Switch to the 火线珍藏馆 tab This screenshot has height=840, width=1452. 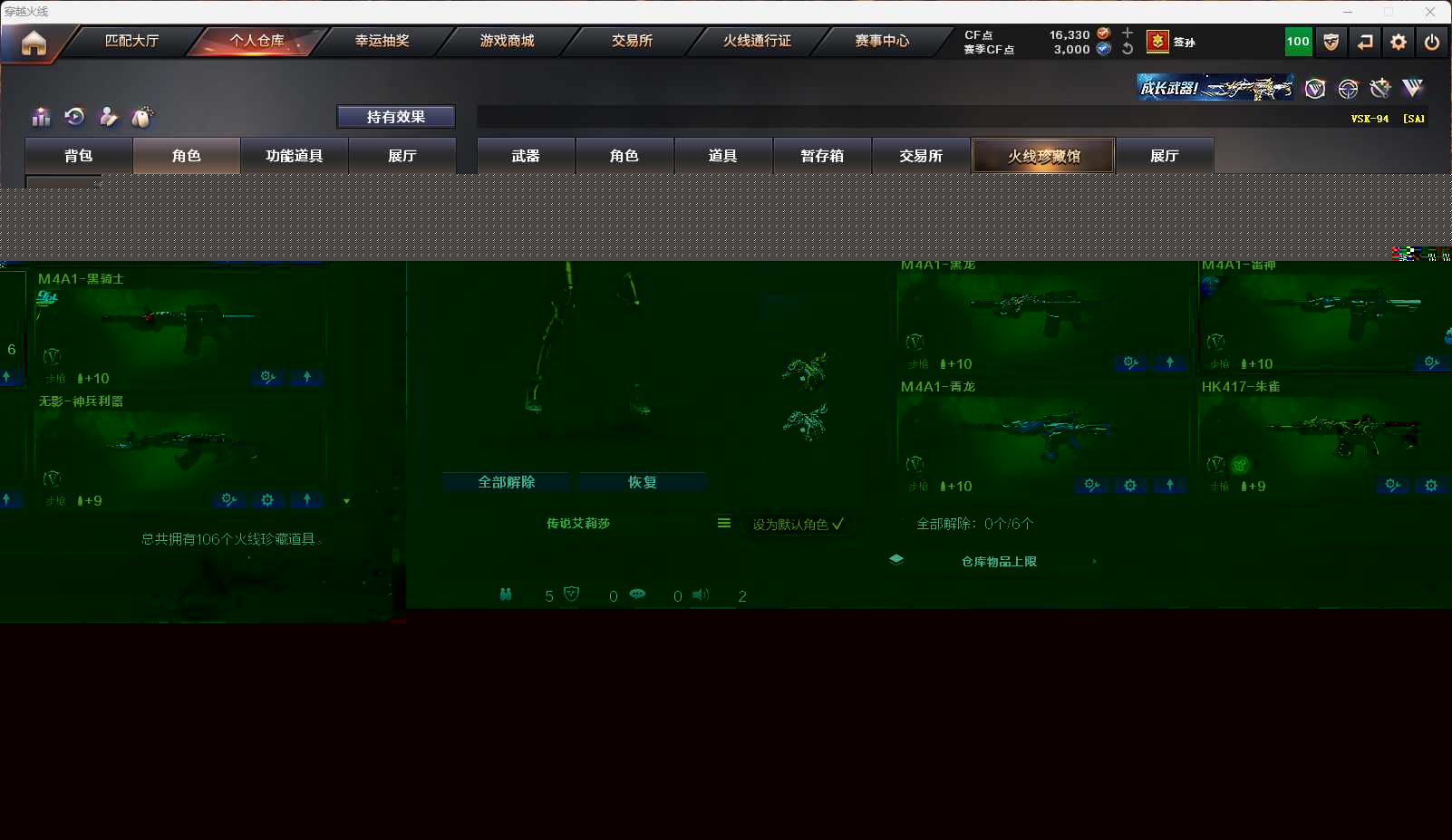[x=1043, y=156]
